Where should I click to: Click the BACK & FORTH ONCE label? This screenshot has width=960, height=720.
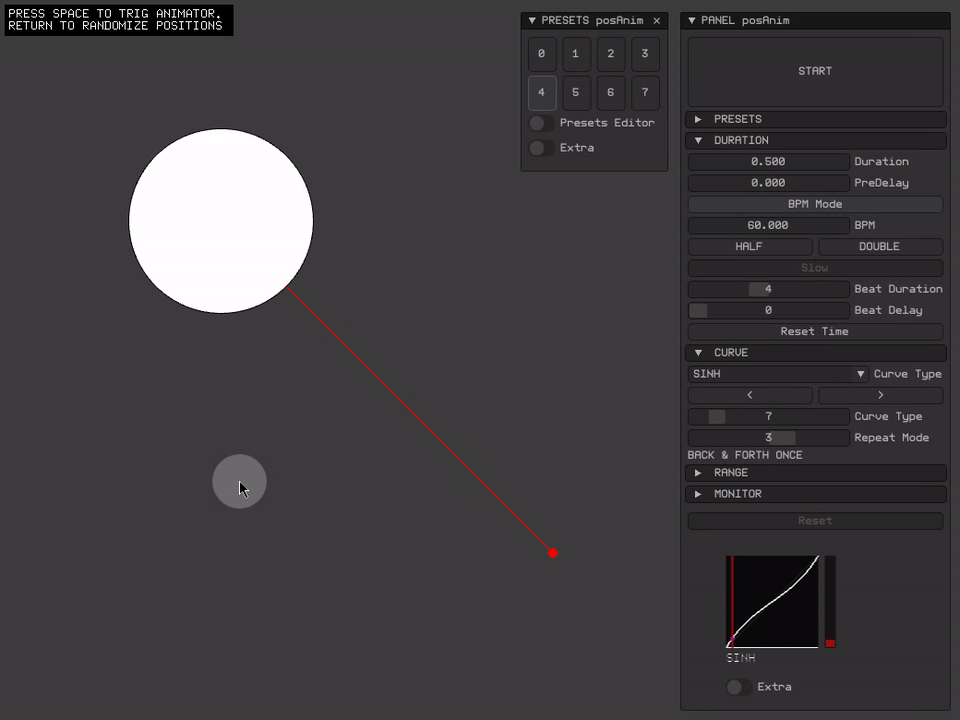click(x=745, y=456)
